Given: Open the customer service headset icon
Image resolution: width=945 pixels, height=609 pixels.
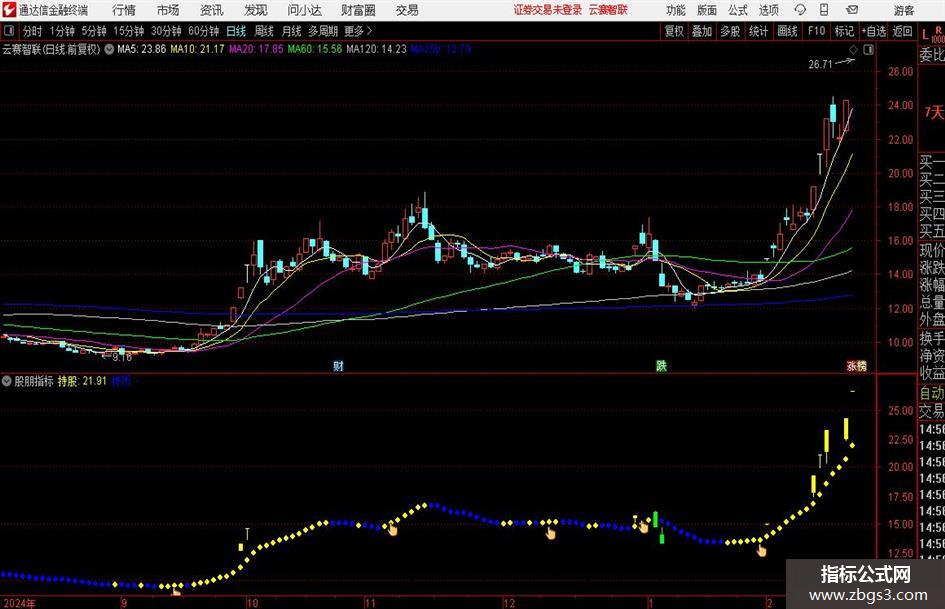Looking at the screenshot, I should pyautogui.click(x=800, y=10).
